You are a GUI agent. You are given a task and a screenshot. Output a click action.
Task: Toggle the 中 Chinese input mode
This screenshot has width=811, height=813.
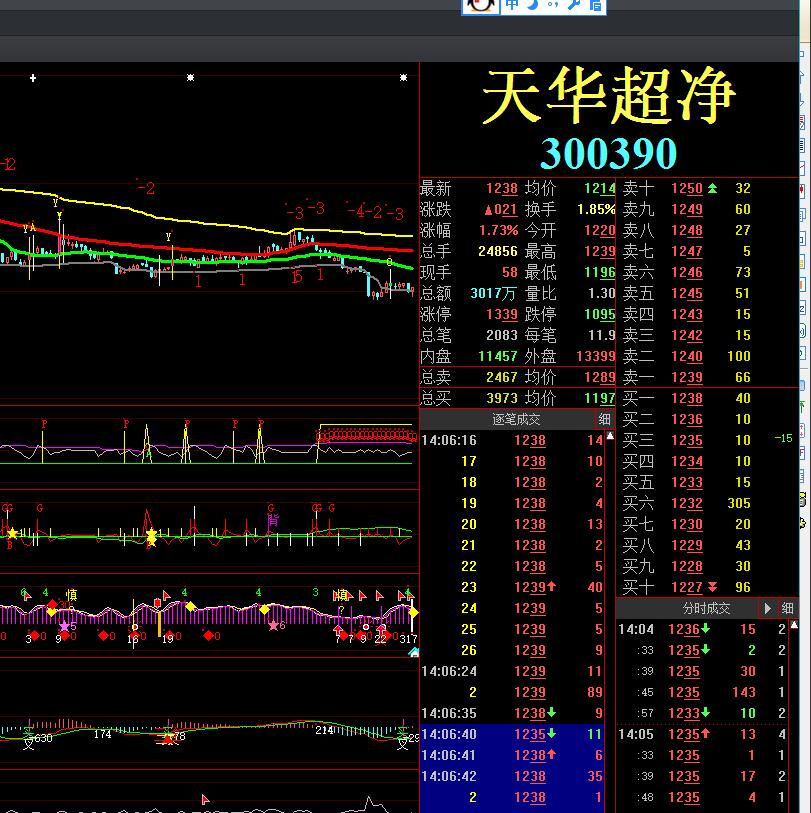click(x=511, y=5)
